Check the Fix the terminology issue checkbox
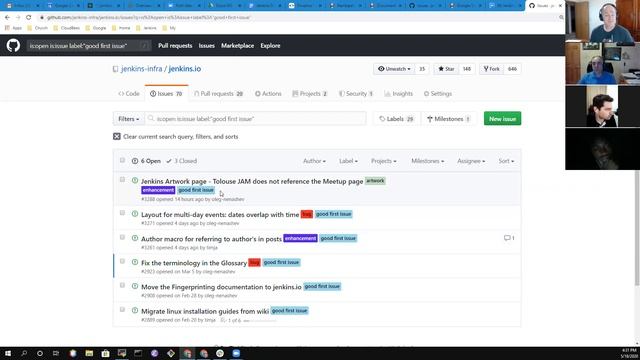This screenshot has height=360, width=640. click(122, 261)
